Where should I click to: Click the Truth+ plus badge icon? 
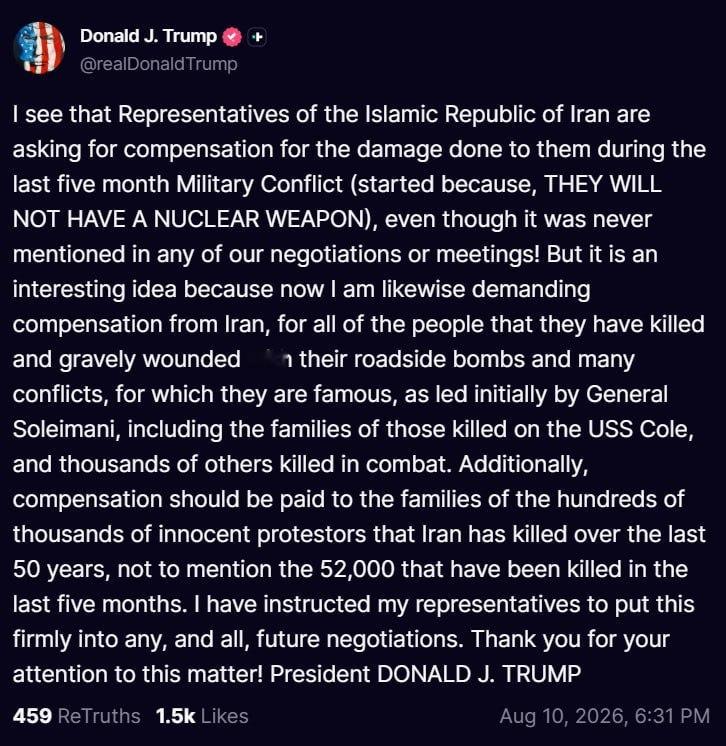[x=257, y=37]
